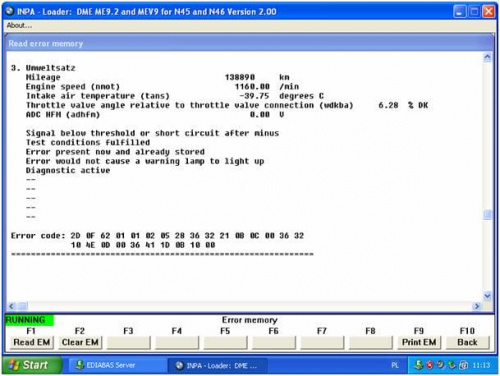Click the Mileage value 138890
Screen dimensions: 500x376
[x=240, y=77]
